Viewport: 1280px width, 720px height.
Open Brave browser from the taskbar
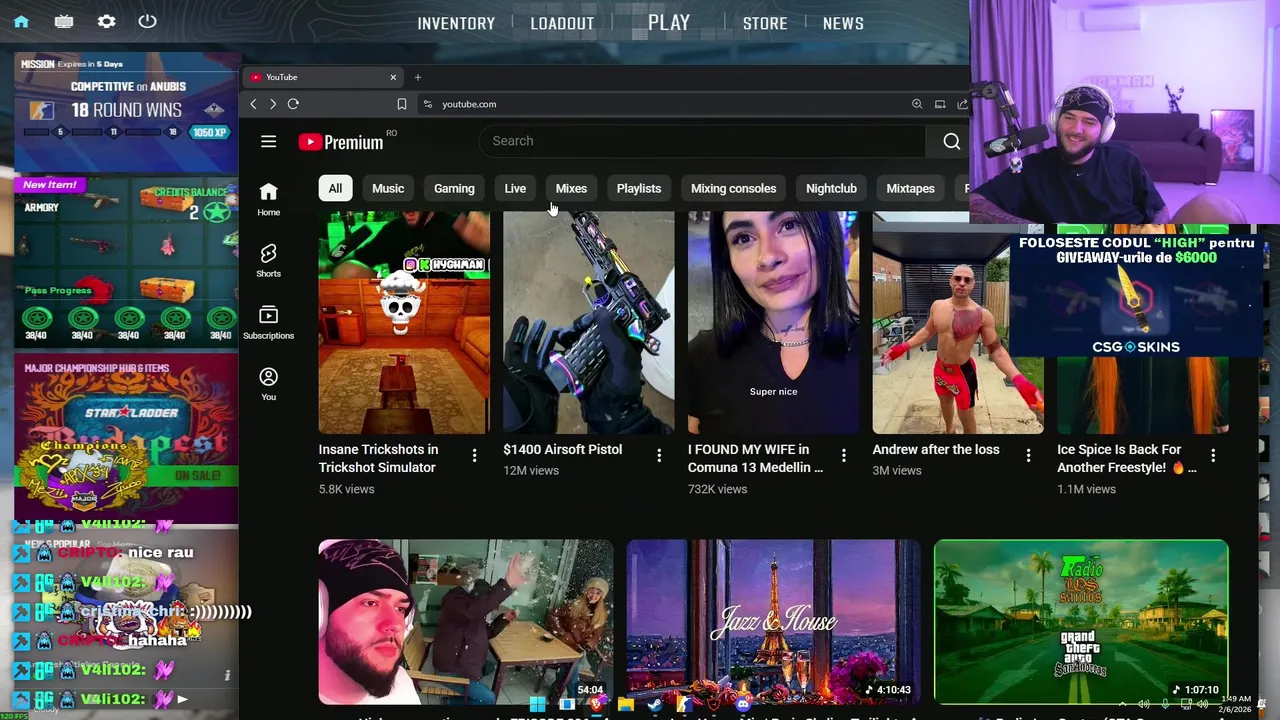pyautogui.click(x=596, y=703)
